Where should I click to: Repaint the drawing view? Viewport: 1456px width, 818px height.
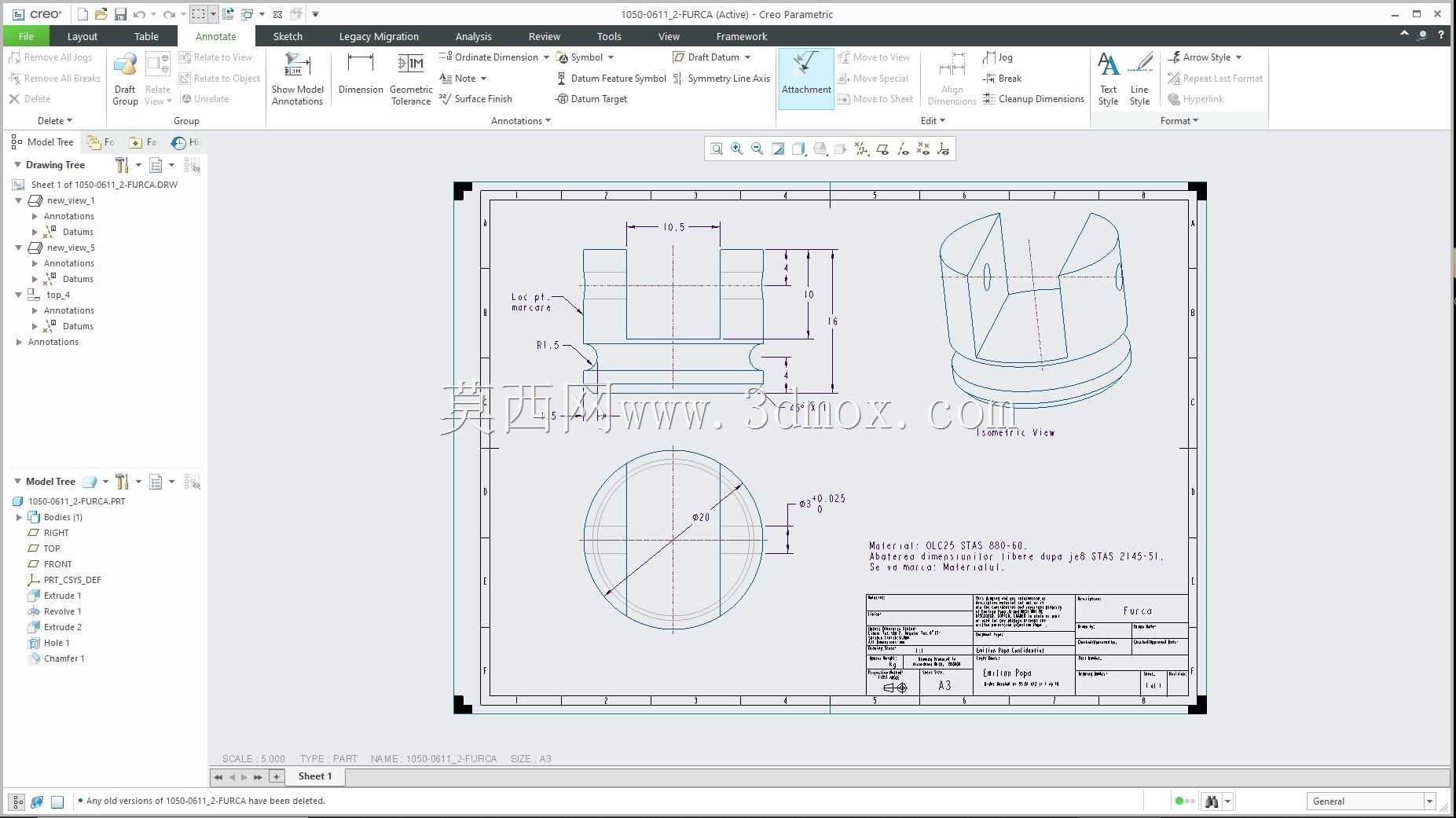[778, 149]
